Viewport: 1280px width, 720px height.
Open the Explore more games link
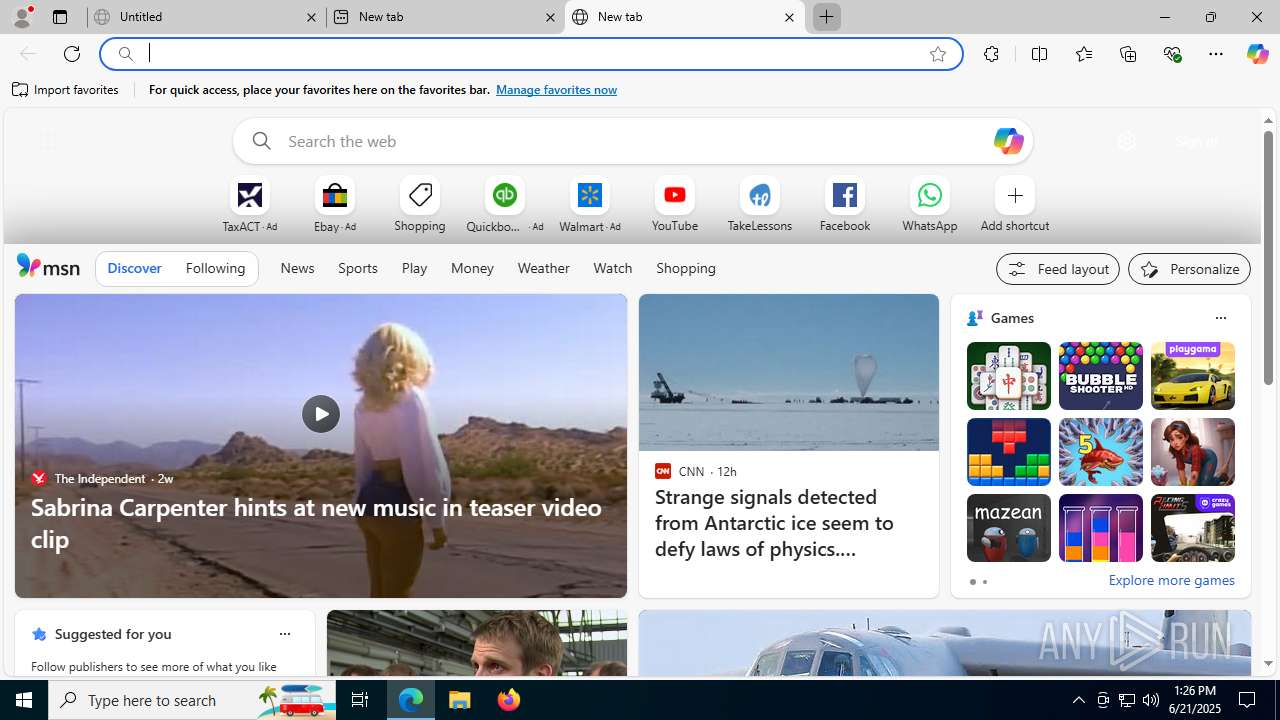1171,580
